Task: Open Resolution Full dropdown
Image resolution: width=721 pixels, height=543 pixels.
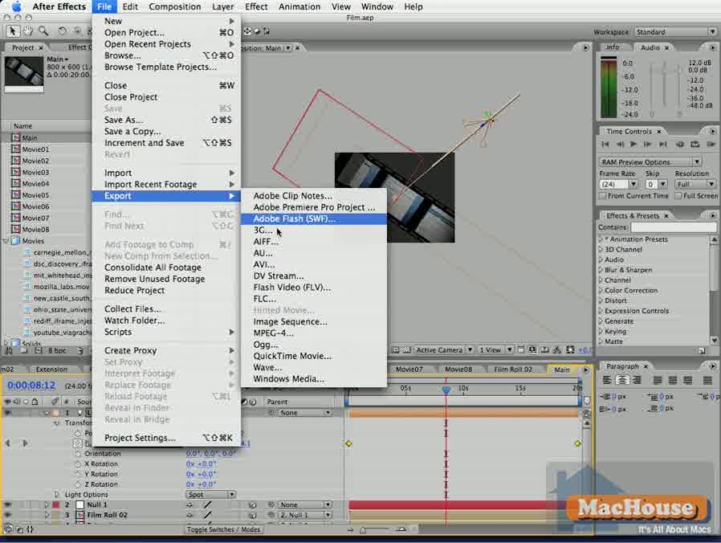Action: pyautogui.click(x=696, y=184)
